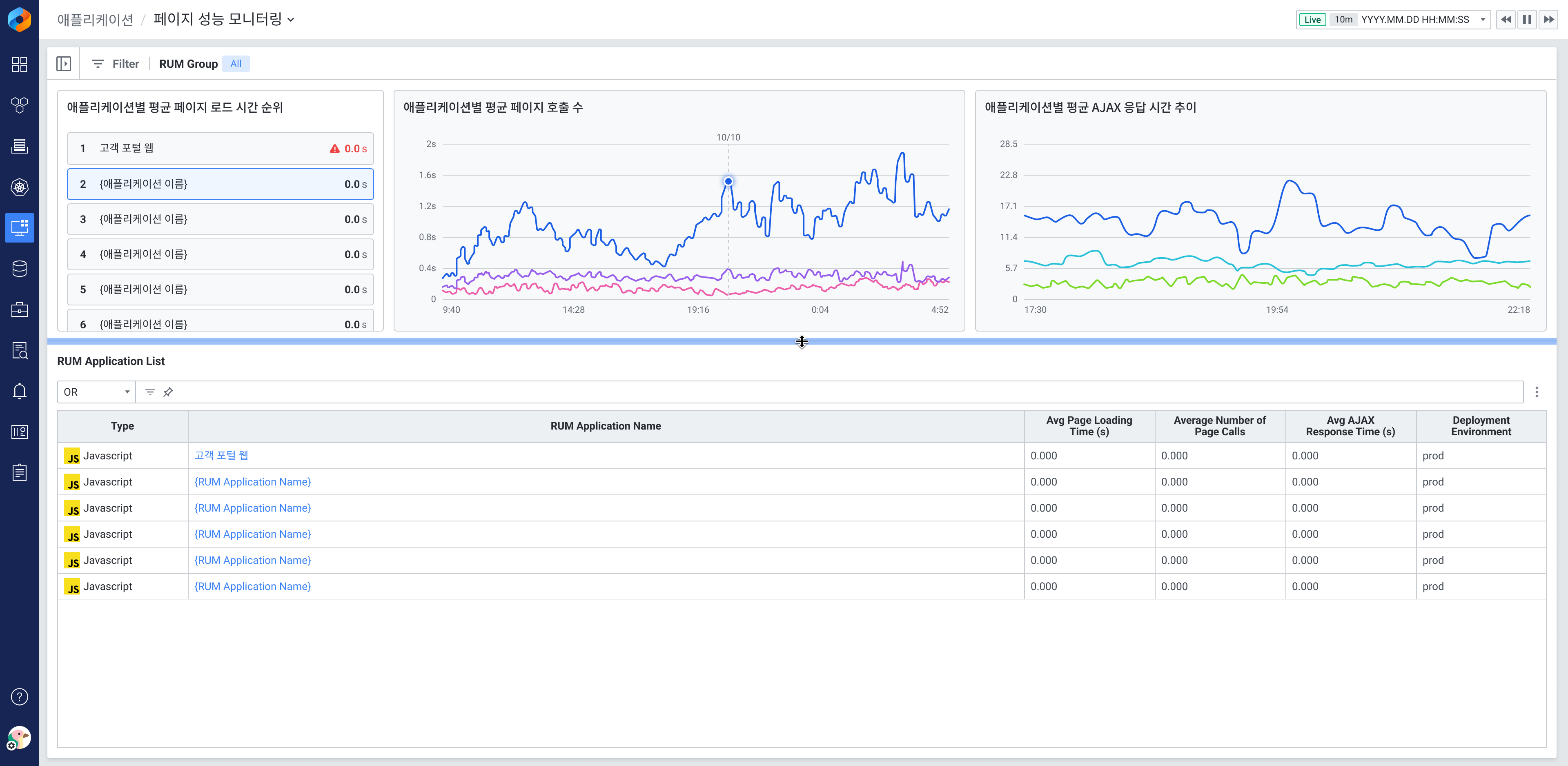Click the panel resize divider handle

(x=802, y=342)
